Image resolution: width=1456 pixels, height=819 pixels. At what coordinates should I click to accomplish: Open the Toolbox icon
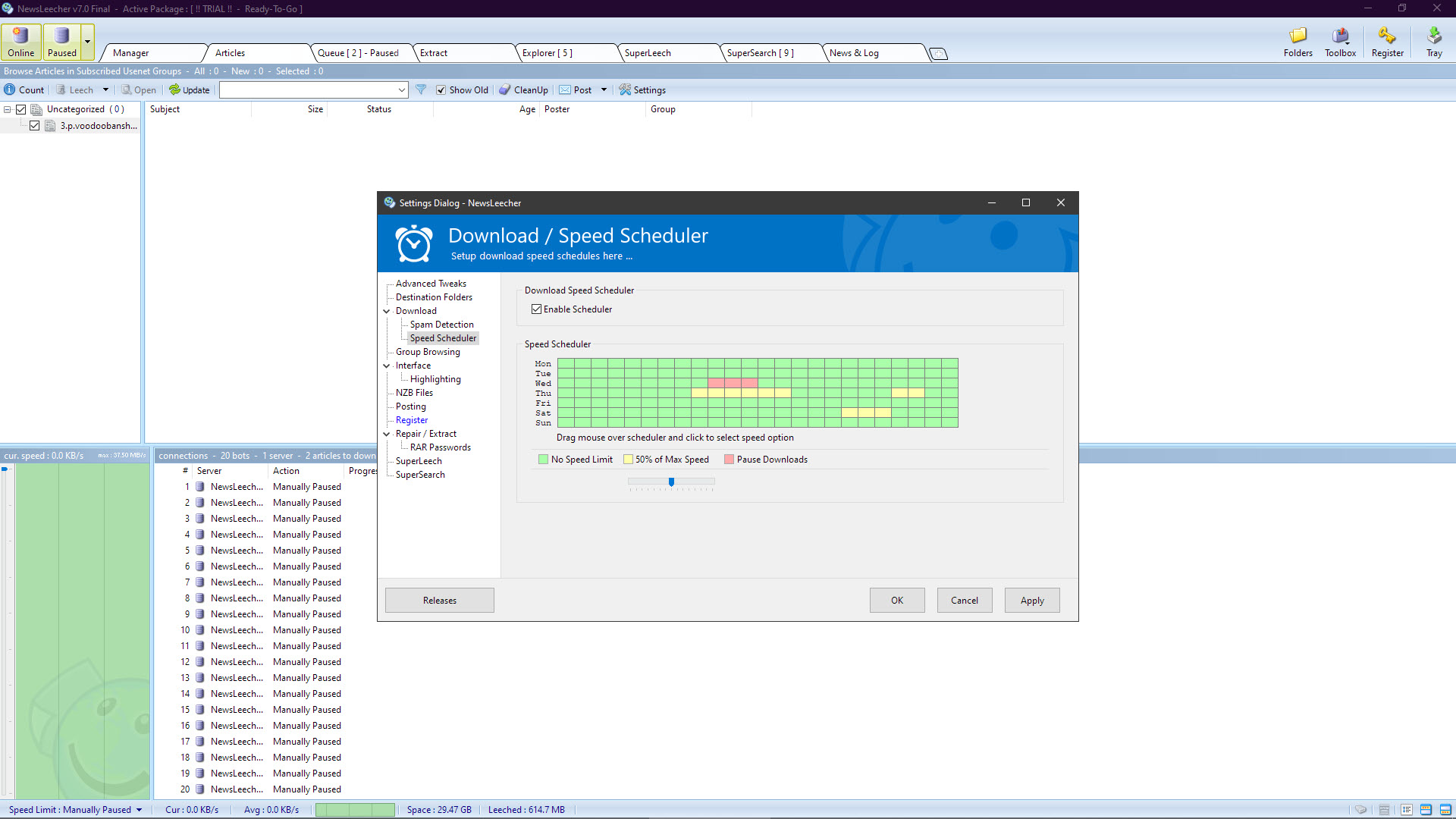point(1340,36)
